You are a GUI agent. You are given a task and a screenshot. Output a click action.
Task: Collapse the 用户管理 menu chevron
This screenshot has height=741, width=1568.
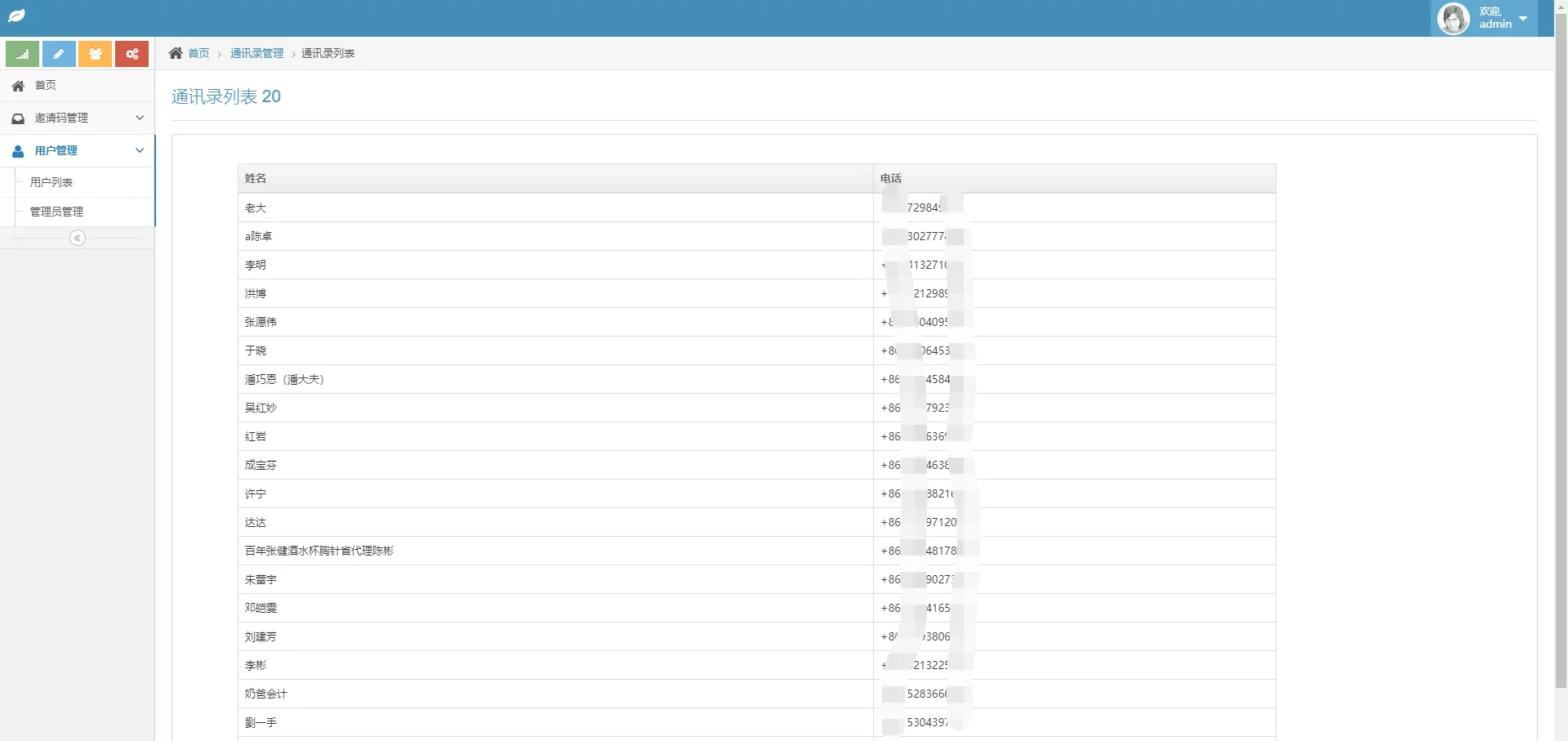coord(140,150)
